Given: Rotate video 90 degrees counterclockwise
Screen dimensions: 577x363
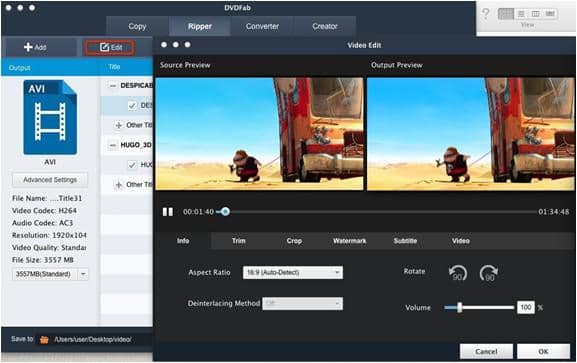Looking at the screenshot, I should click(458, 273).
